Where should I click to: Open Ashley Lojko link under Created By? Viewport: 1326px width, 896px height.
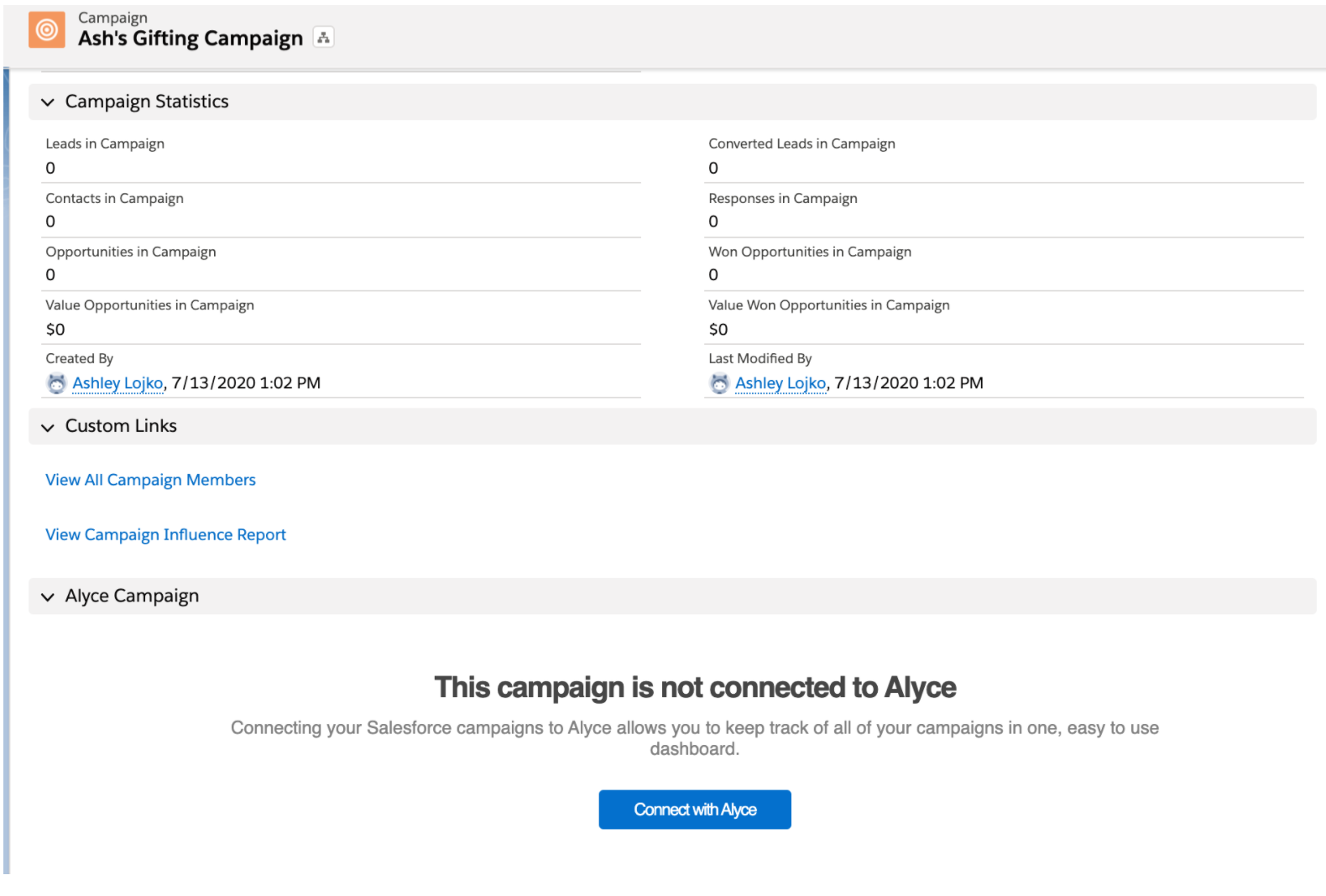click(x=117, y=383)
